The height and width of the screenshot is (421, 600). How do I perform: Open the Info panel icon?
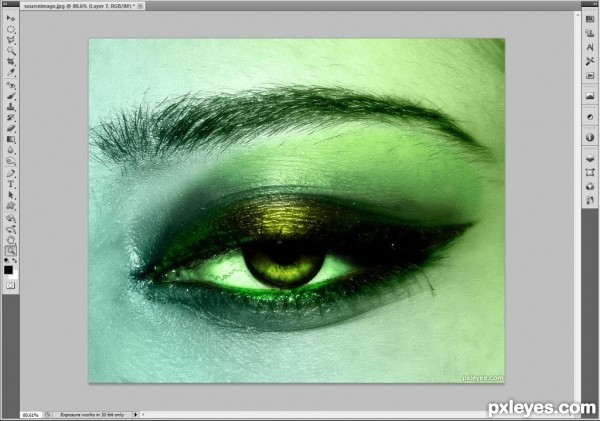[x=590, y=137]
